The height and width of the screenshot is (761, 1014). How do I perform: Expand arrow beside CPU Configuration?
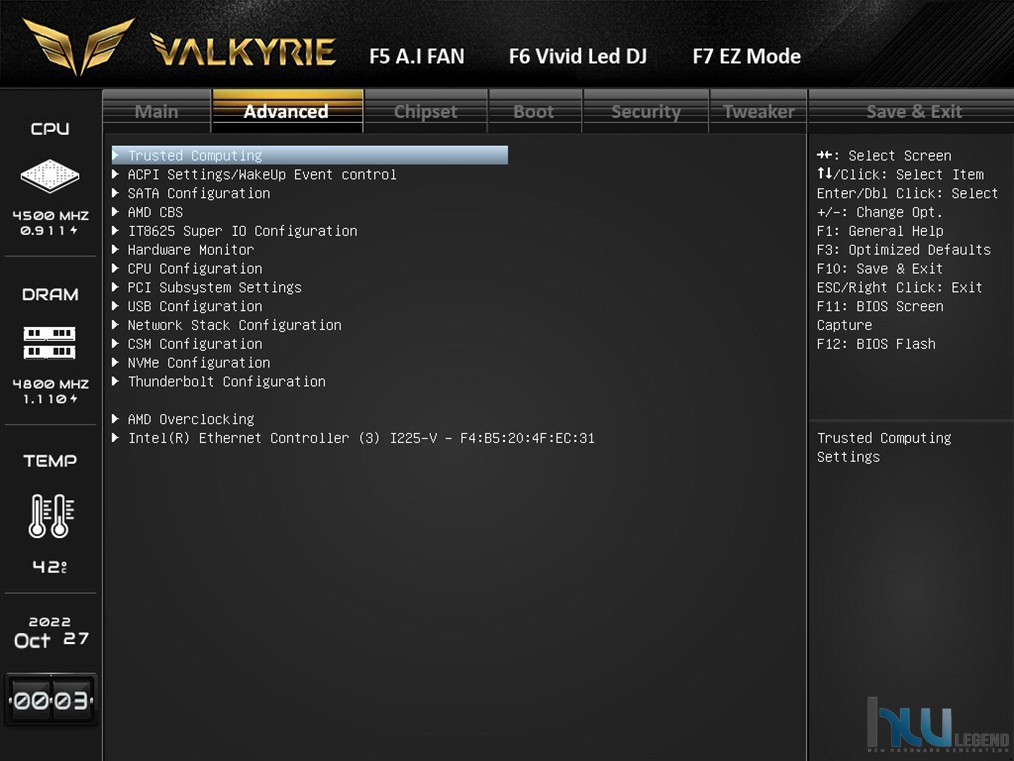pos(116,268)
